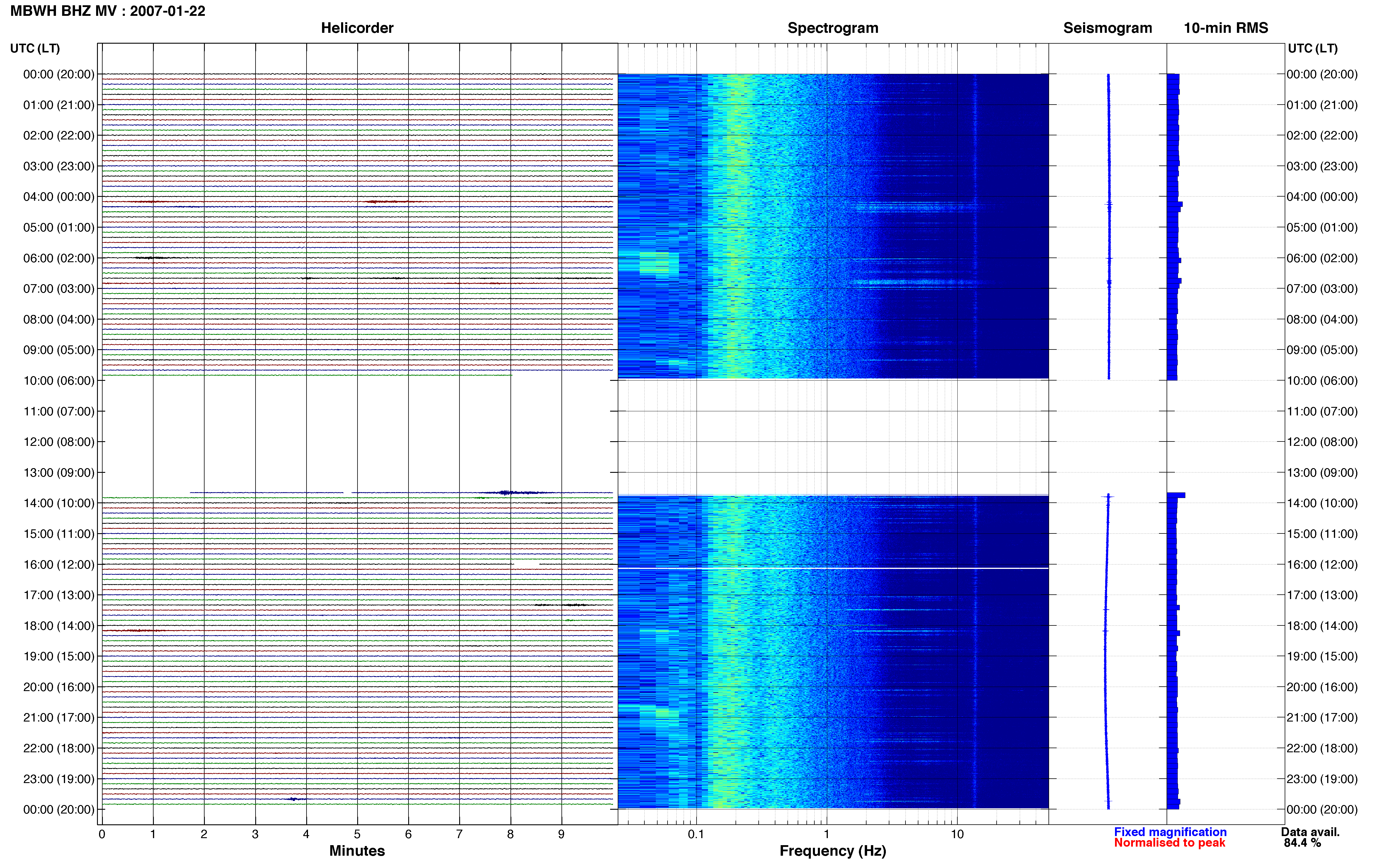Click minute tick label "5" under helicorder

[x=357, y=834]
